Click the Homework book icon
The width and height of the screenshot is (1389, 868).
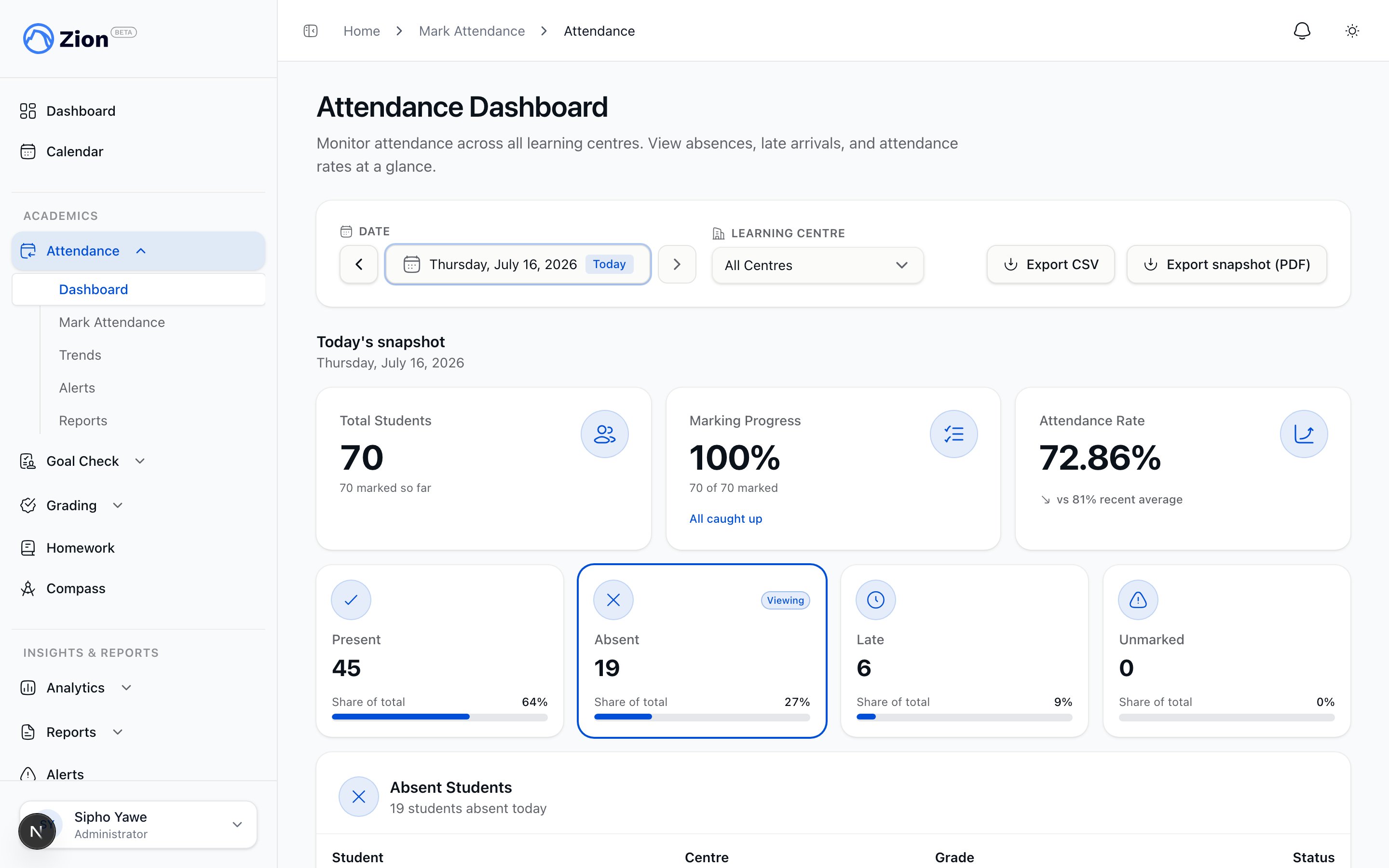(x=28, y=548)
